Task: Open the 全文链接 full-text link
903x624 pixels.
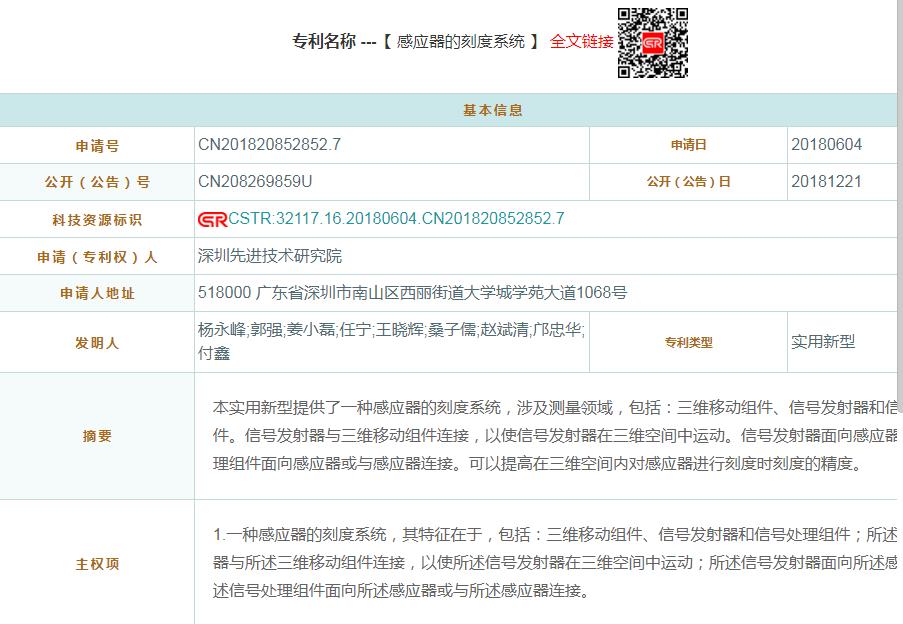Action: pos(581,42)
